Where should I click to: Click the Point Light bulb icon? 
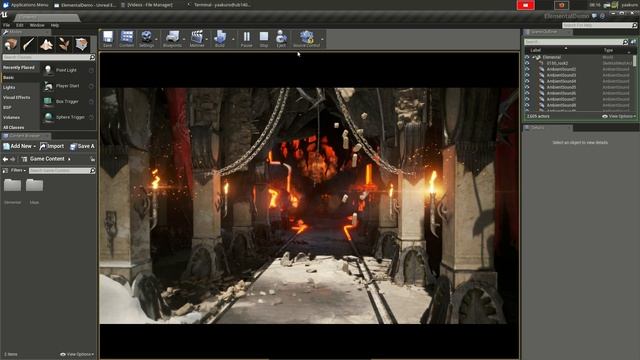[x=48, y=70]
